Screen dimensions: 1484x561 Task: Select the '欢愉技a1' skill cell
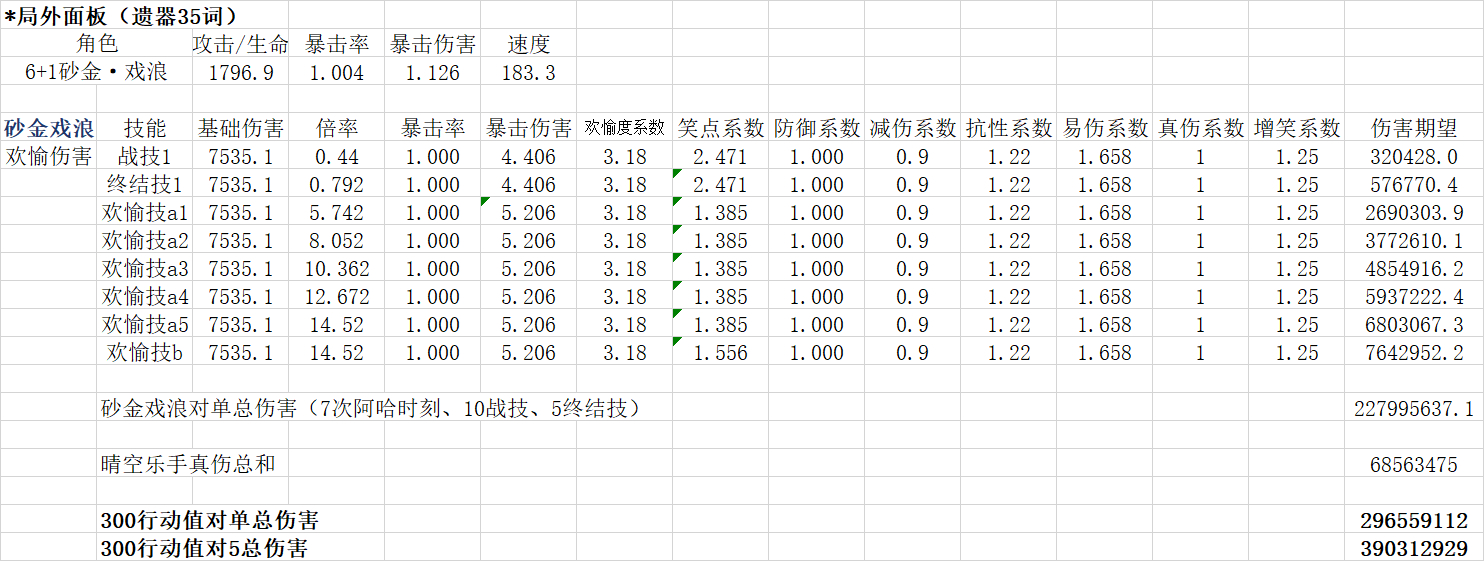145,212
